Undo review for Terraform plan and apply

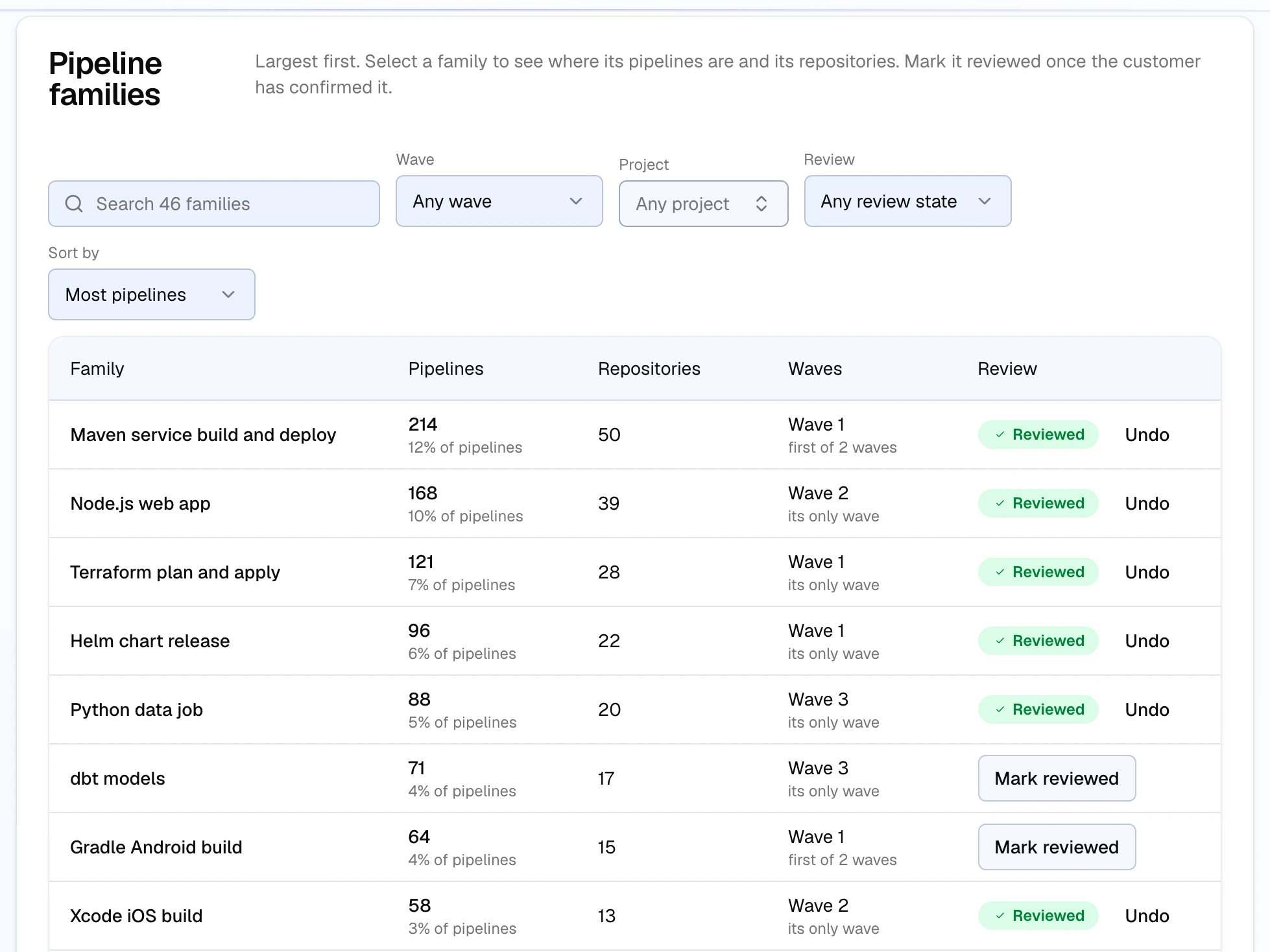click(x=1147, y=572)
